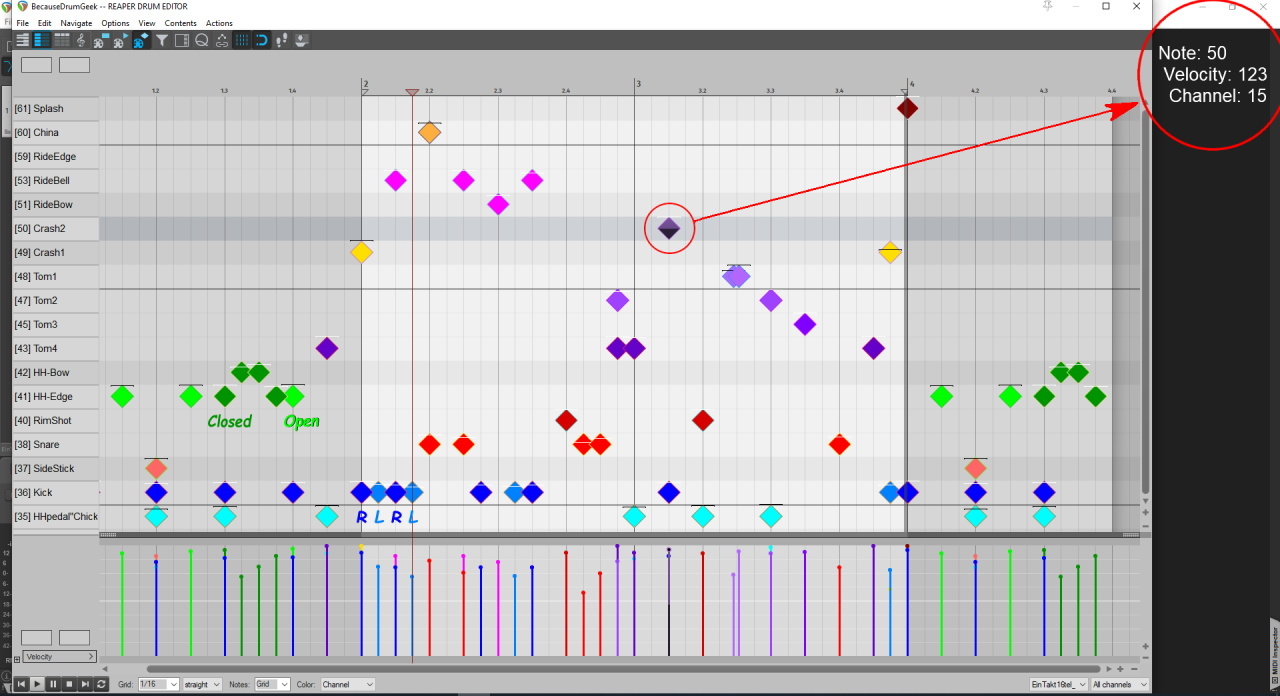Toggle the grid display button
This screenshot has height=696, width=1280.
tap(241, 40)
